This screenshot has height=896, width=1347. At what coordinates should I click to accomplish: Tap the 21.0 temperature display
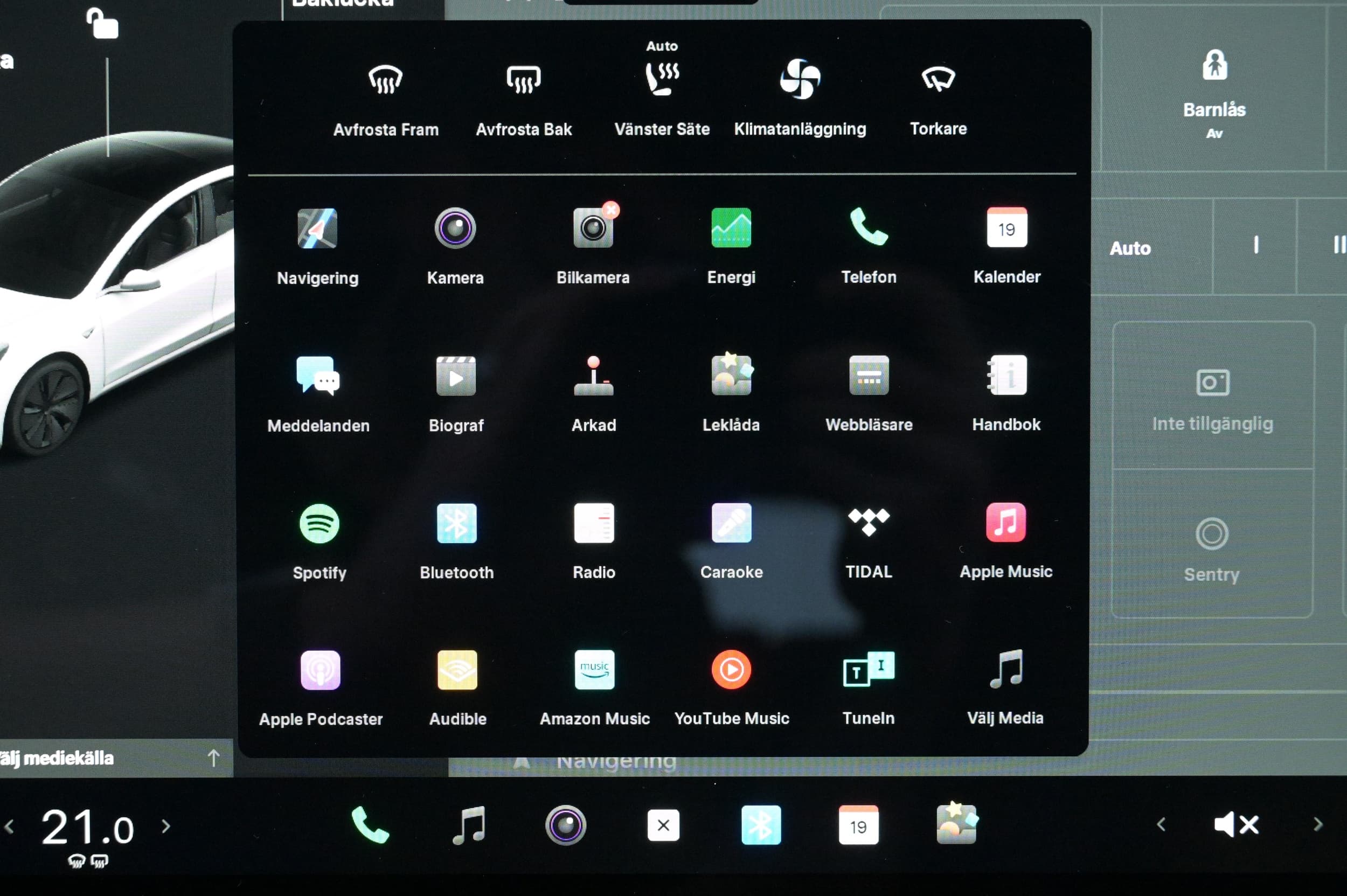pos(87,827)
